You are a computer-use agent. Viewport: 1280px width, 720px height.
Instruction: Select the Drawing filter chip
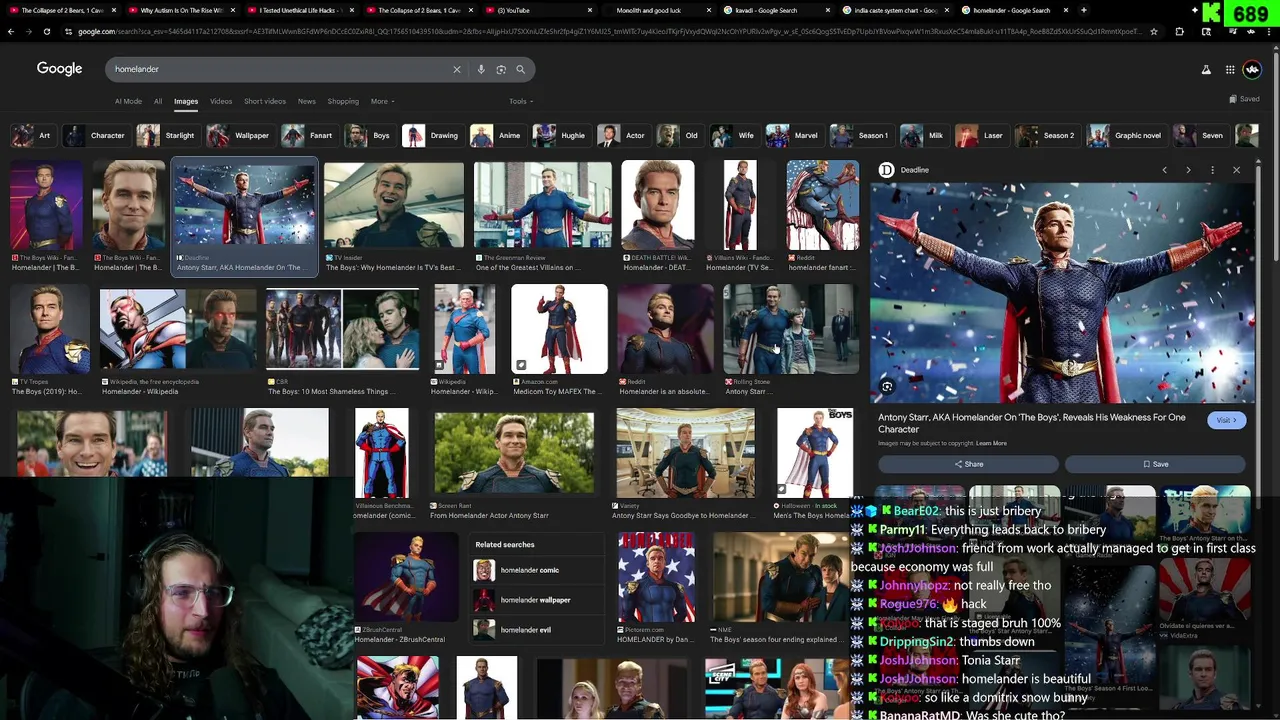pos(432,135)
